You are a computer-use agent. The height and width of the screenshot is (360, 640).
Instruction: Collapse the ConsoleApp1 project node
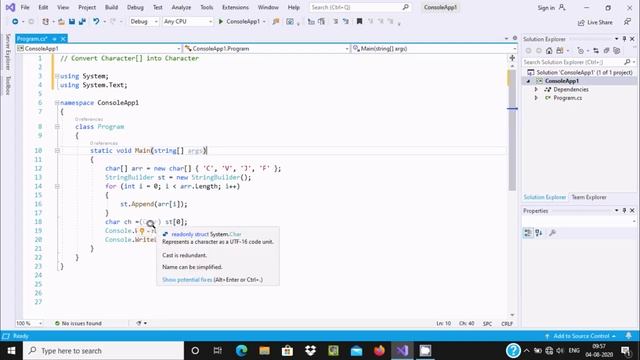click(529, 81)
